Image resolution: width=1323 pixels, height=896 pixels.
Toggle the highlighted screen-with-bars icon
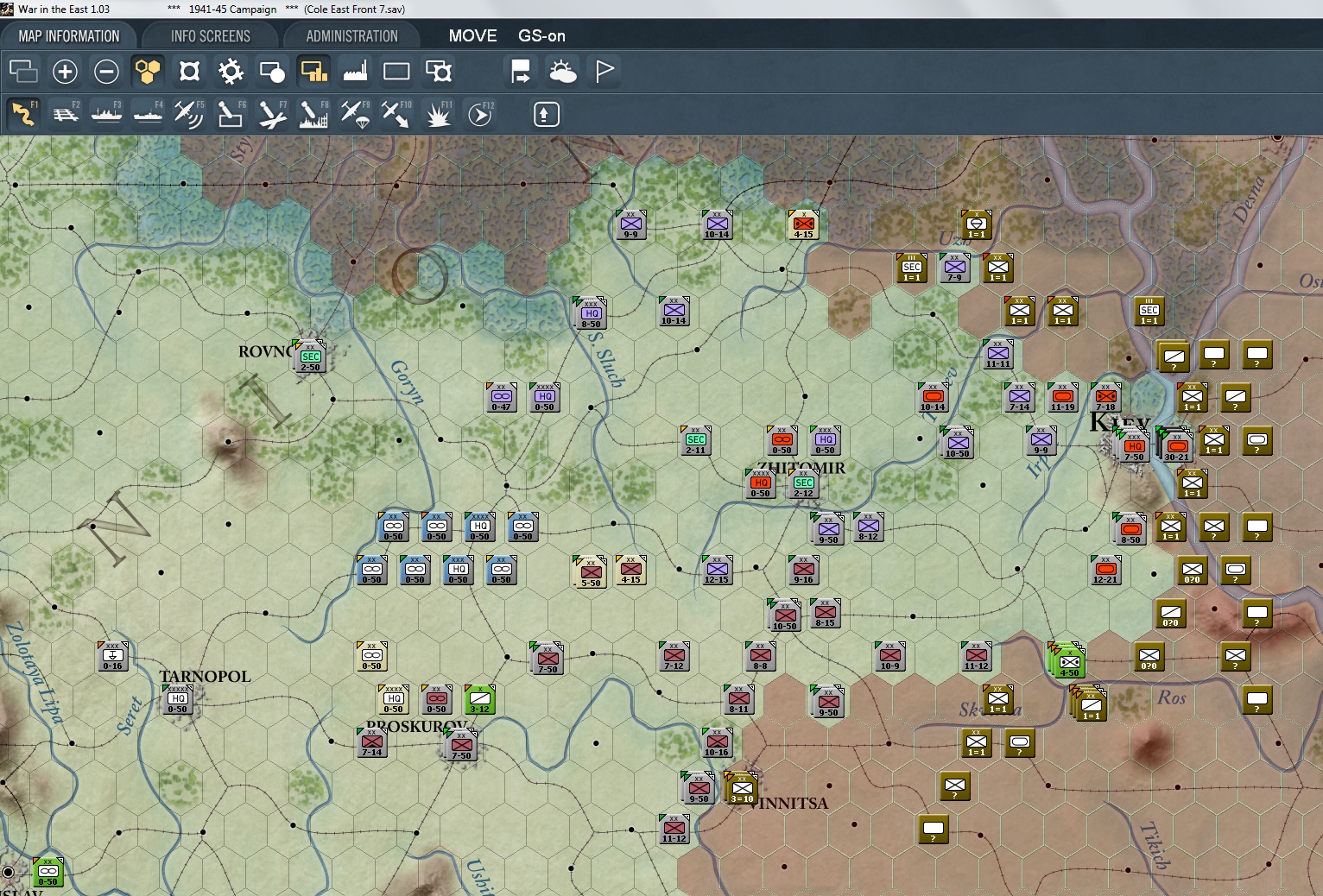pos(313,71)
